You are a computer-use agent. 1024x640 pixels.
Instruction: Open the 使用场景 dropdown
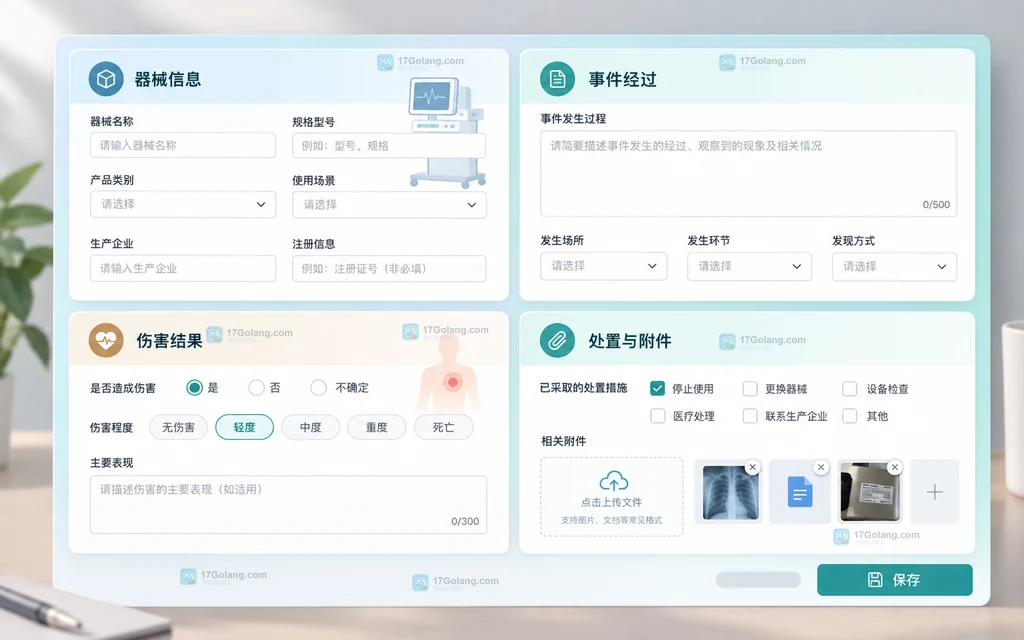click(x=389, y=204)
